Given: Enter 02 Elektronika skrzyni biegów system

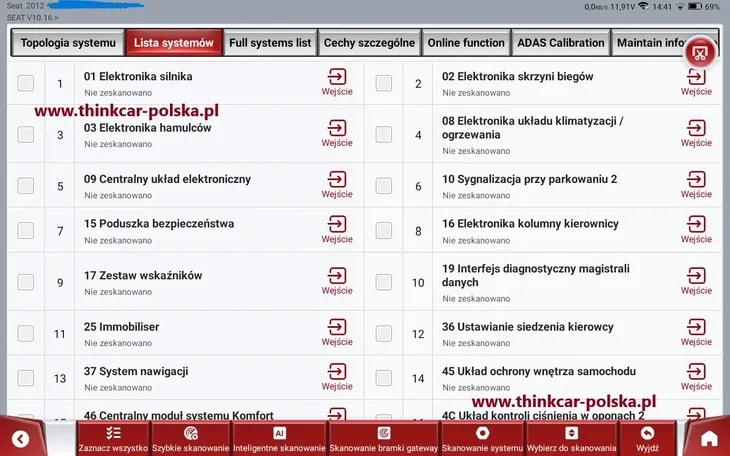Looking at the screenshot, I should 696,82.
